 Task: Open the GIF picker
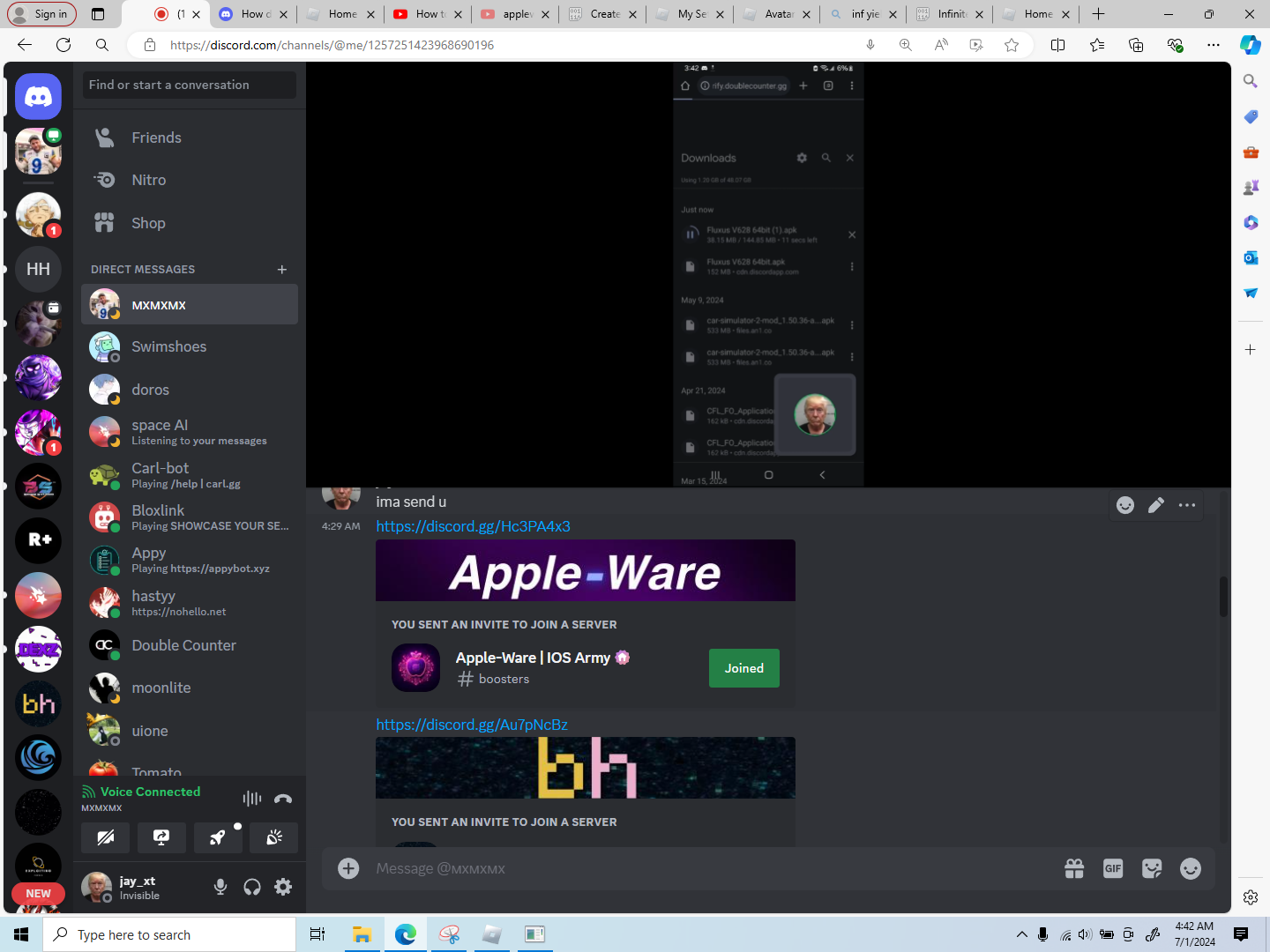point(1113,868)
